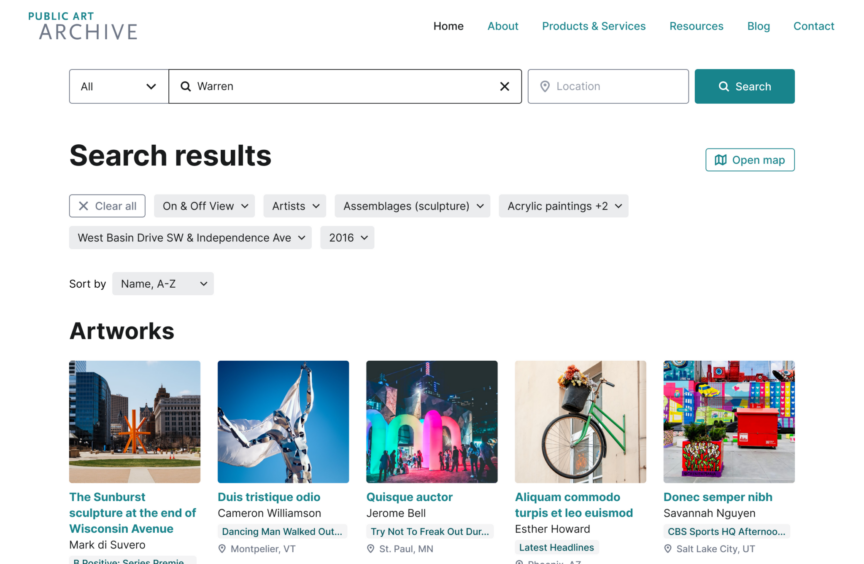This screenshot has width=864, height=564.
Task: Click the pin icon beside Salt Lake City, UT
Action: click(668, 549)
